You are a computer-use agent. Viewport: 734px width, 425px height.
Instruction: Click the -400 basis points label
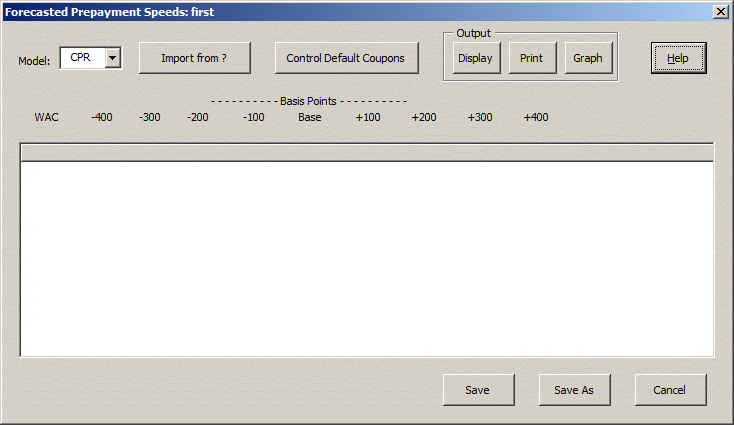(x=101, y=117)
